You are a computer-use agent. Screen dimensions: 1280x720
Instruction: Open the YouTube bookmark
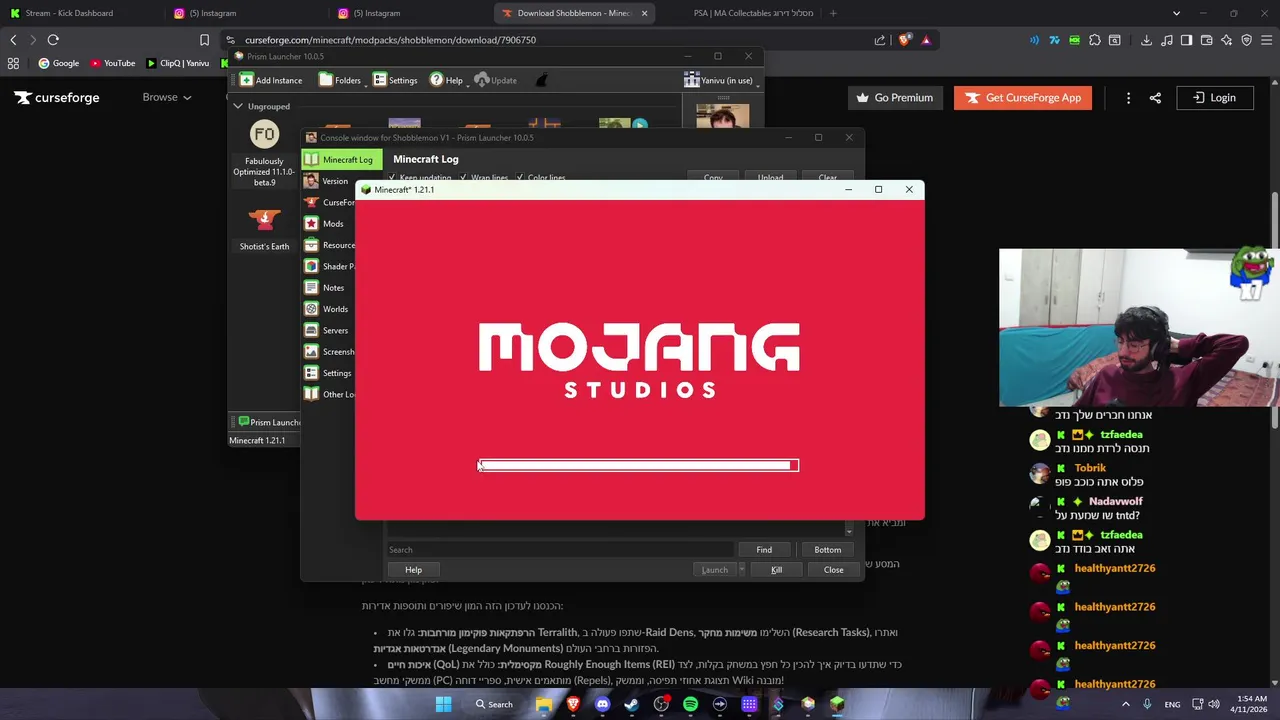113,63
